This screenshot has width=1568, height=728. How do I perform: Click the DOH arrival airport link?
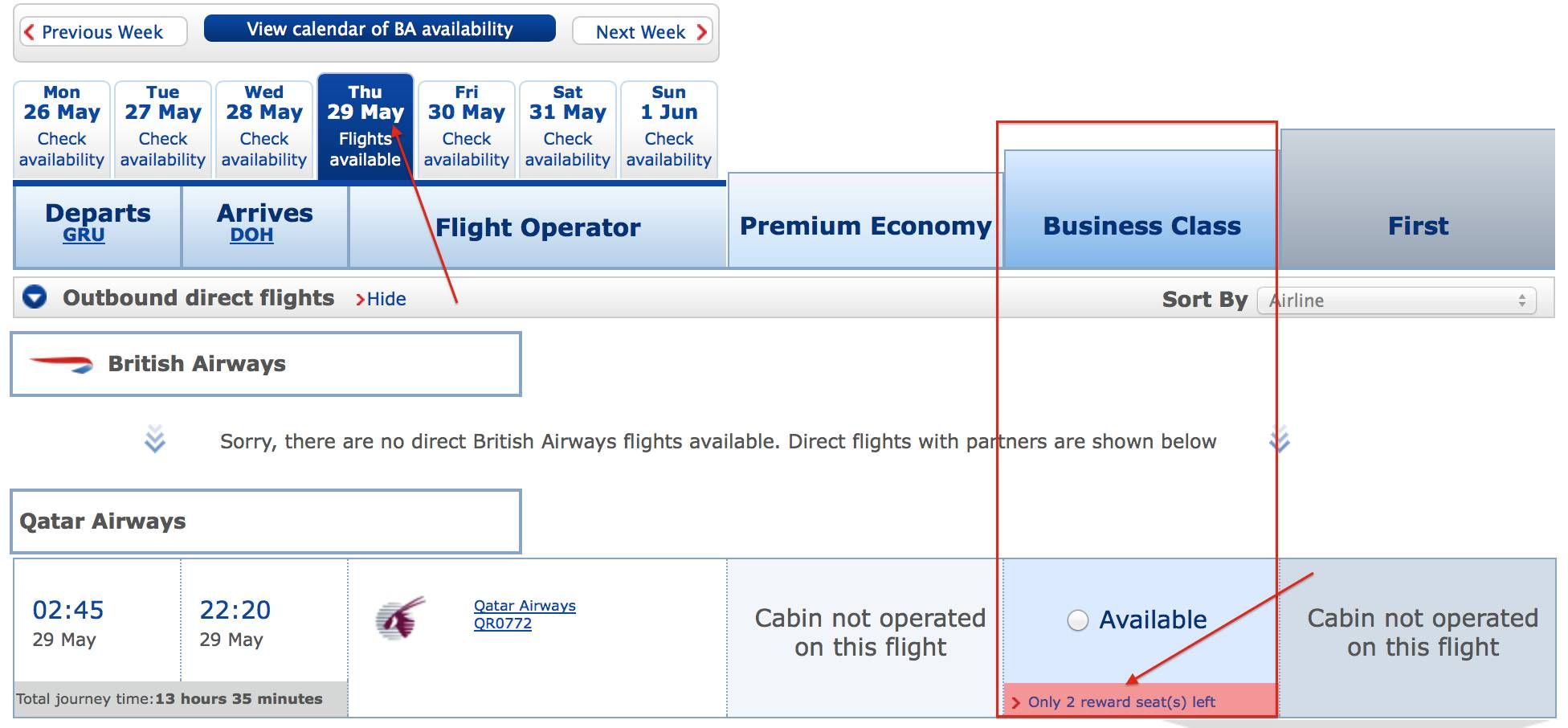point(251,235)
